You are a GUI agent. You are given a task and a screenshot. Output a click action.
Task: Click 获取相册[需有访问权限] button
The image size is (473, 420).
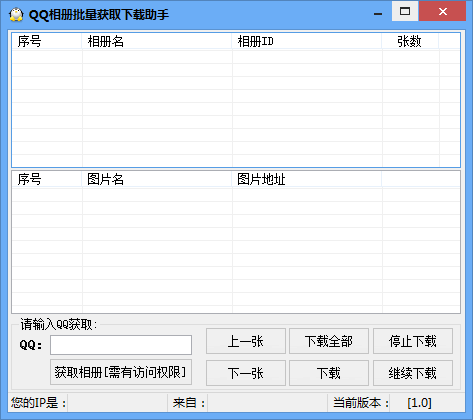coord(121,372)
